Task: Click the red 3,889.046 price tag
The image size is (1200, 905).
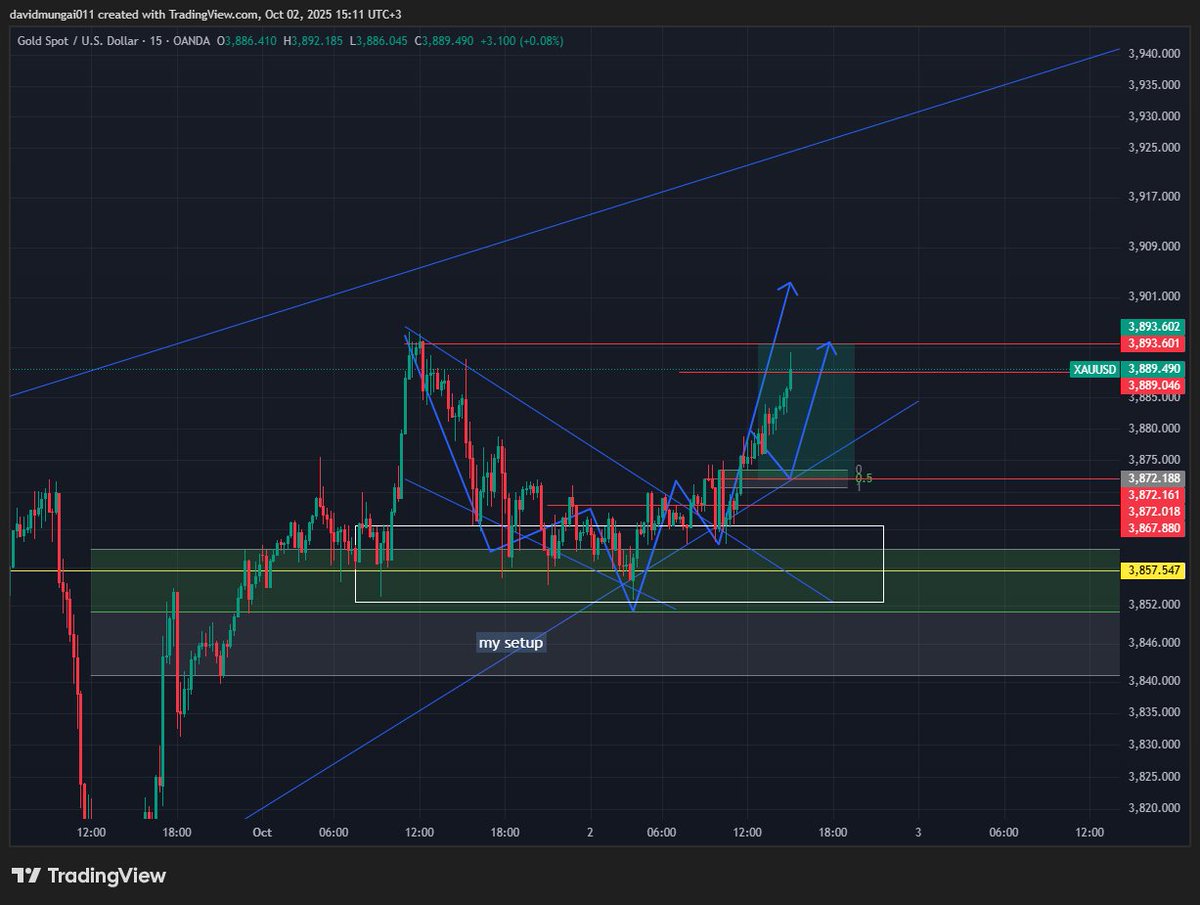Action: pyautogui.click(x=1155, y=385)
